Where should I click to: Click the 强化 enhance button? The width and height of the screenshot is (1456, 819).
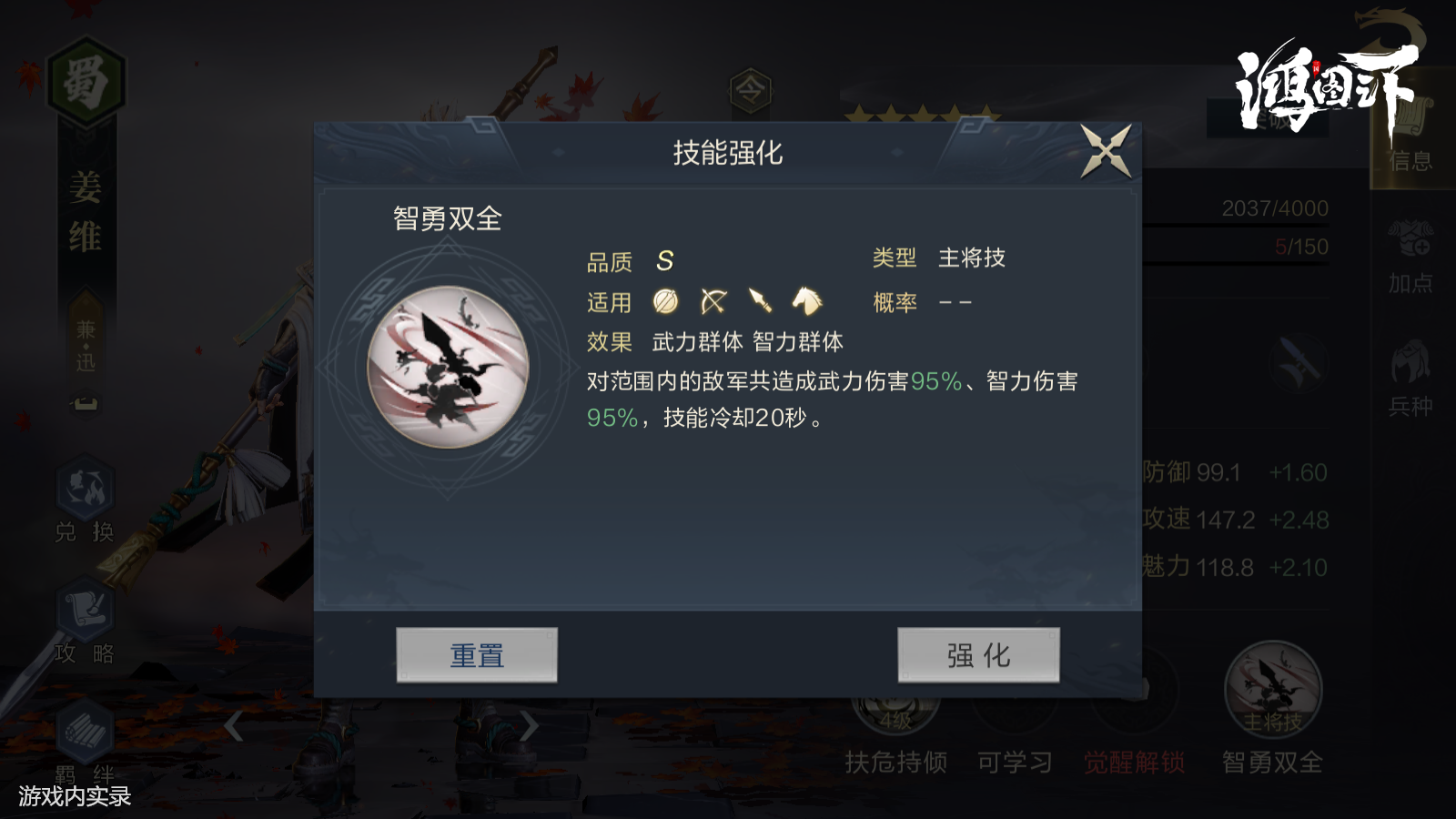[x=978, y=655]
